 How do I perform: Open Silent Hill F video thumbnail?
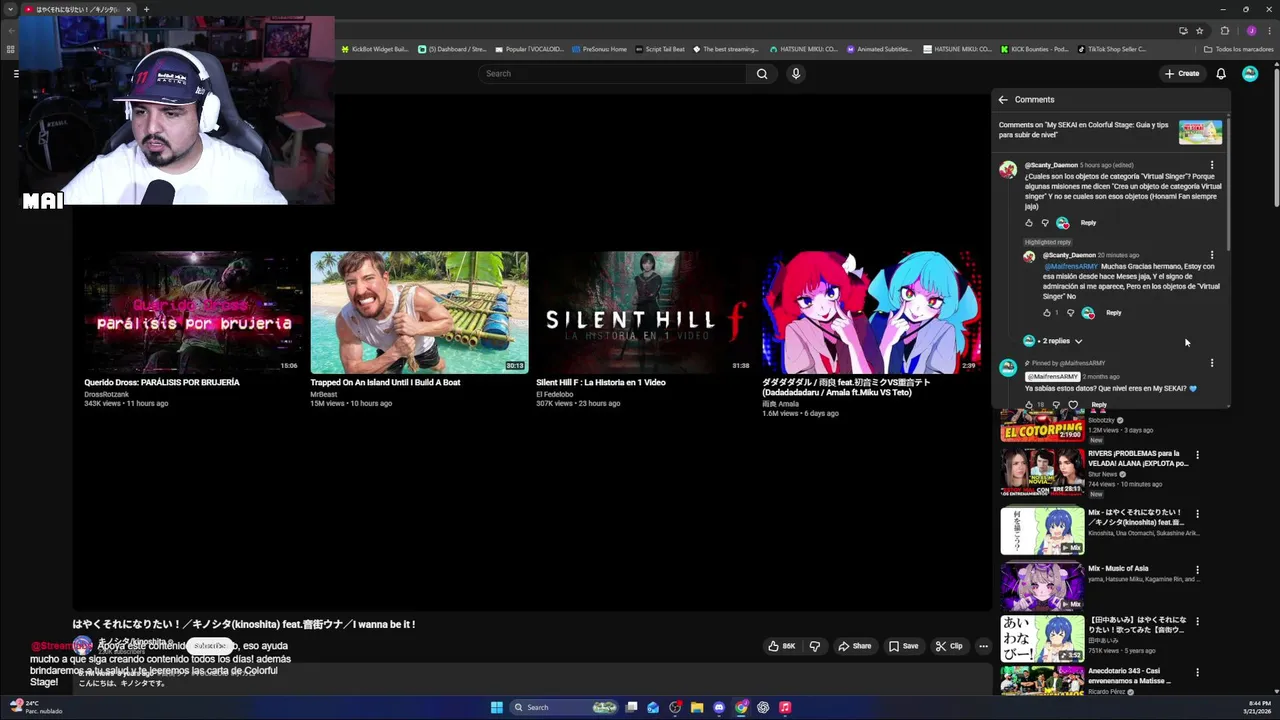(645, 312)
